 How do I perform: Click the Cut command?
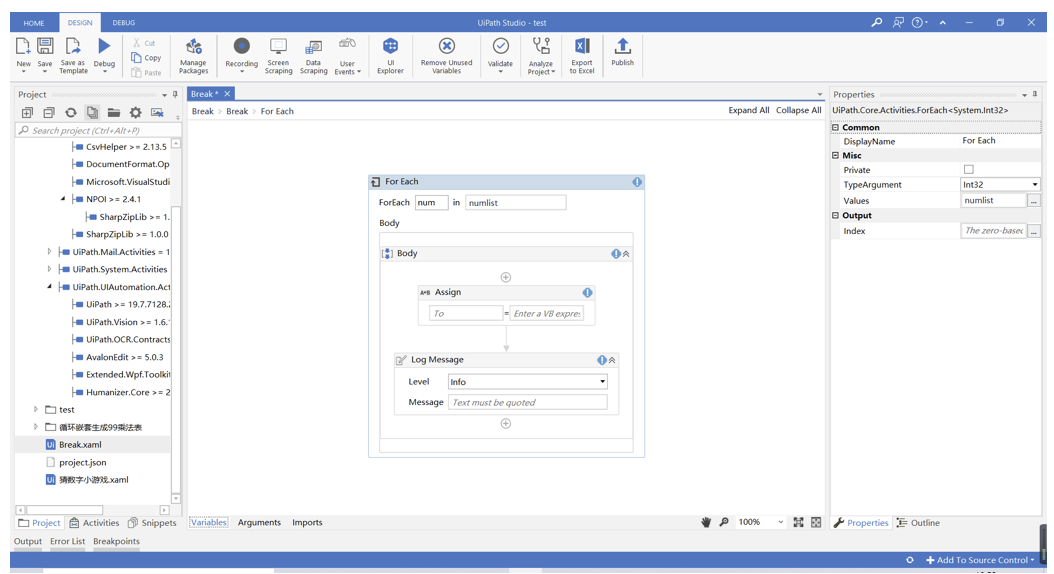144,42
